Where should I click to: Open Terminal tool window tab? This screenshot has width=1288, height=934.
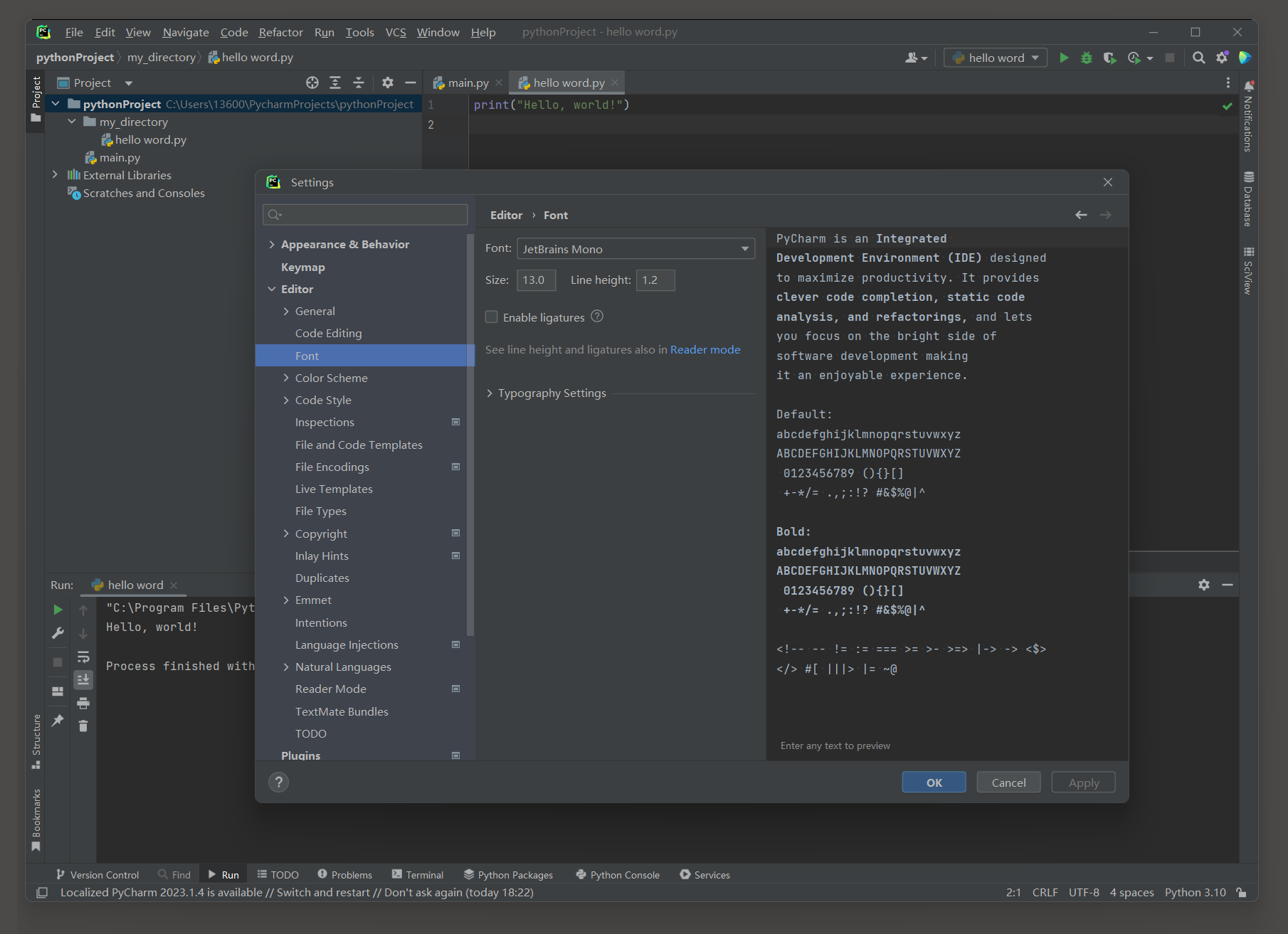418,875
